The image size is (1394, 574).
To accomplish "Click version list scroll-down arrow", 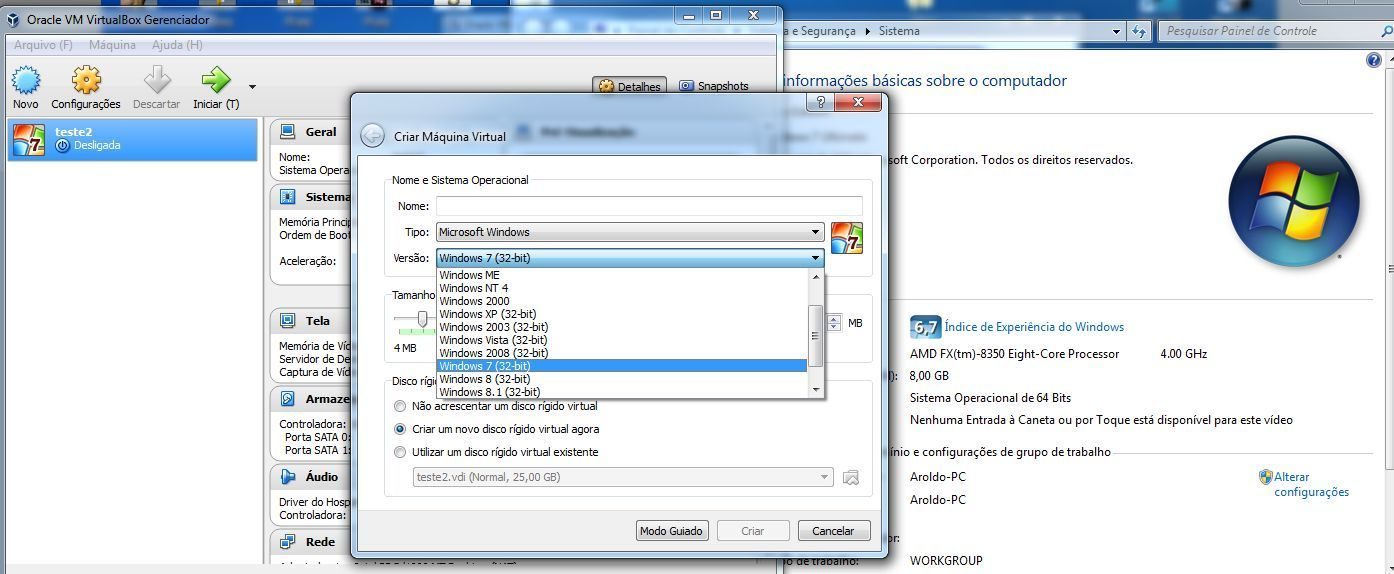I will pos(815,389).
